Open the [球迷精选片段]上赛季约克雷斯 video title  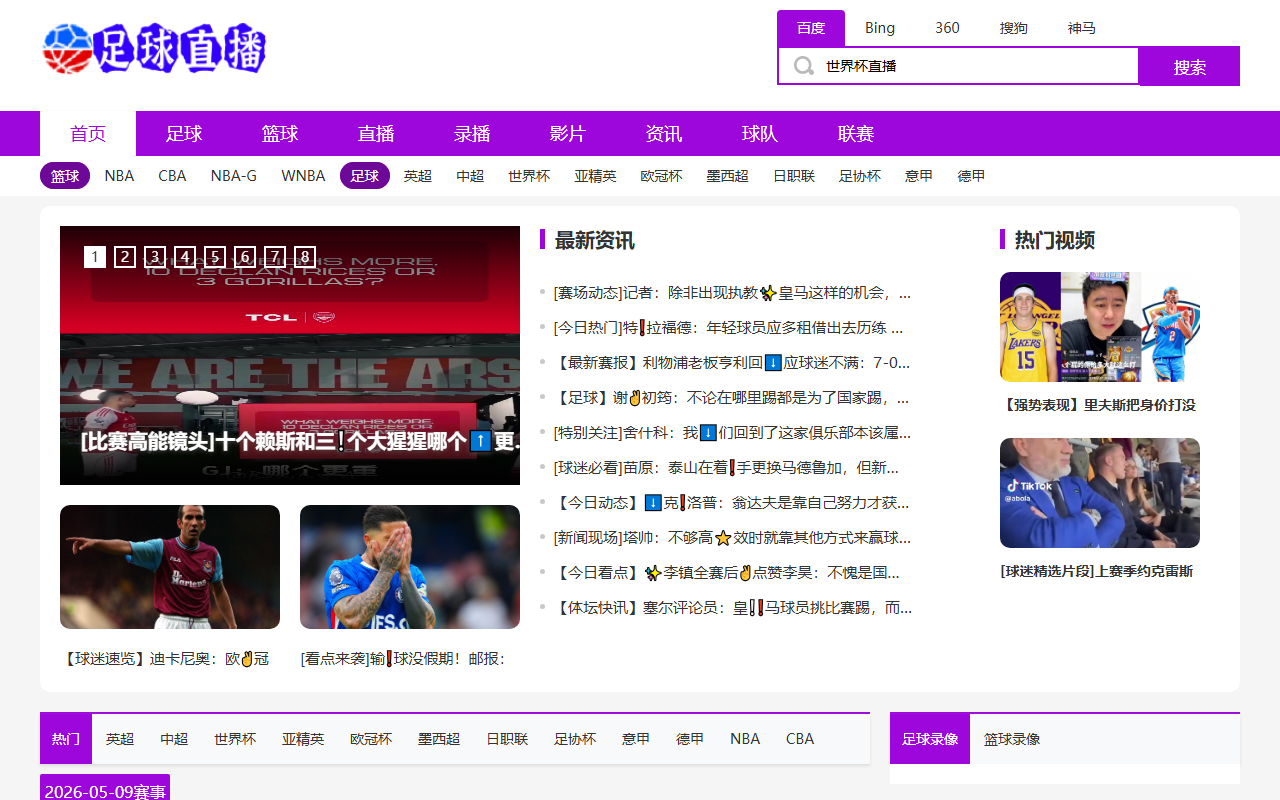click(x=1097, y=572)
